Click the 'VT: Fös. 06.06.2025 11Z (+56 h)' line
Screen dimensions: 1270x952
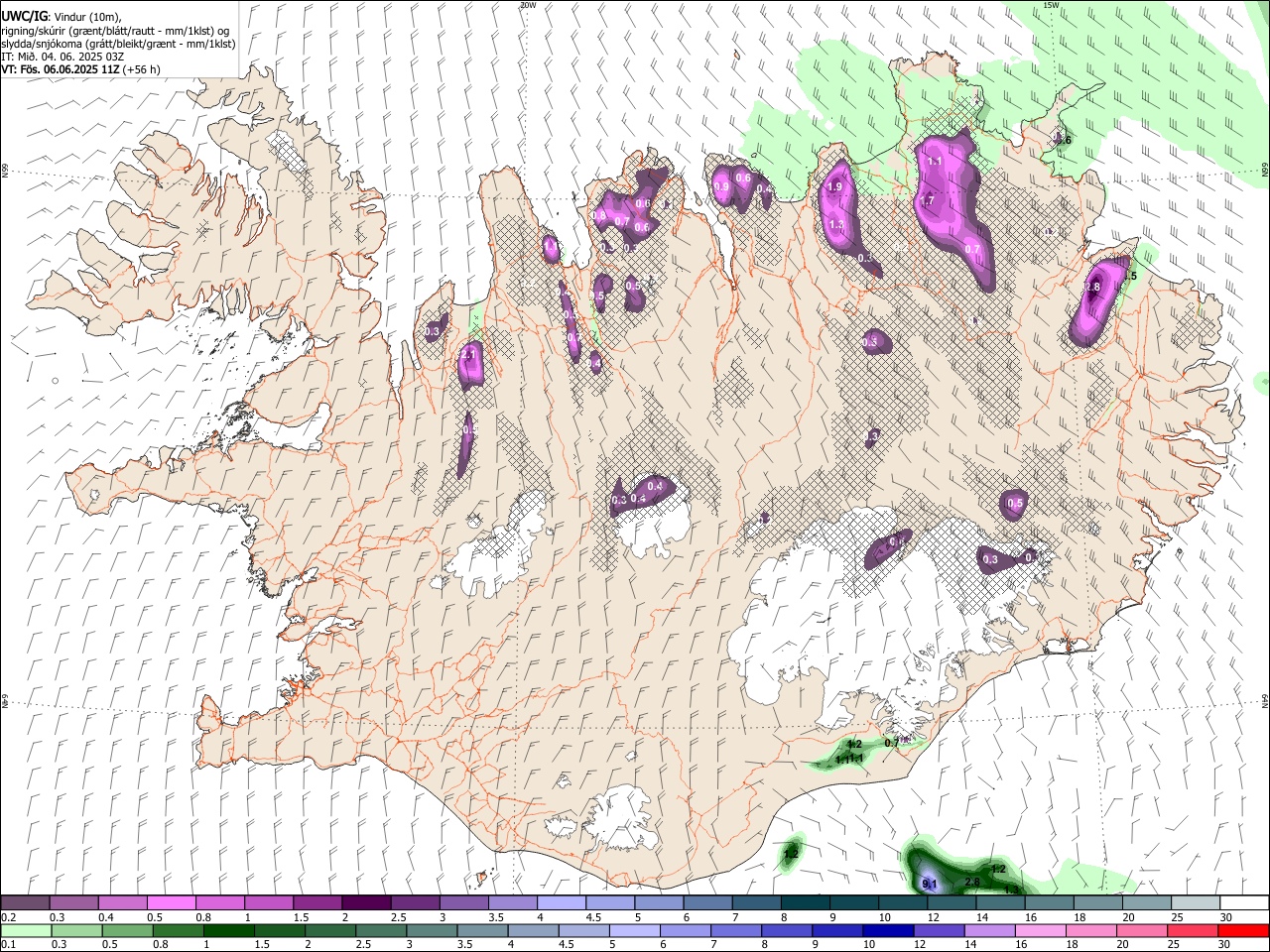pyautogui.click(x=79, y=69)
